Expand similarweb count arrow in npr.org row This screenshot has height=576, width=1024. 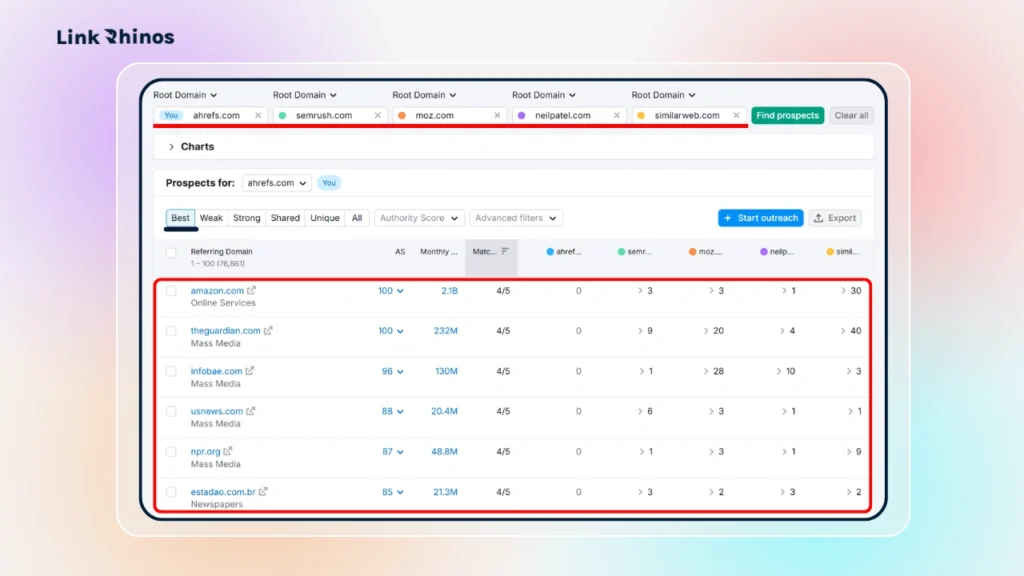(x=848, y=451)
